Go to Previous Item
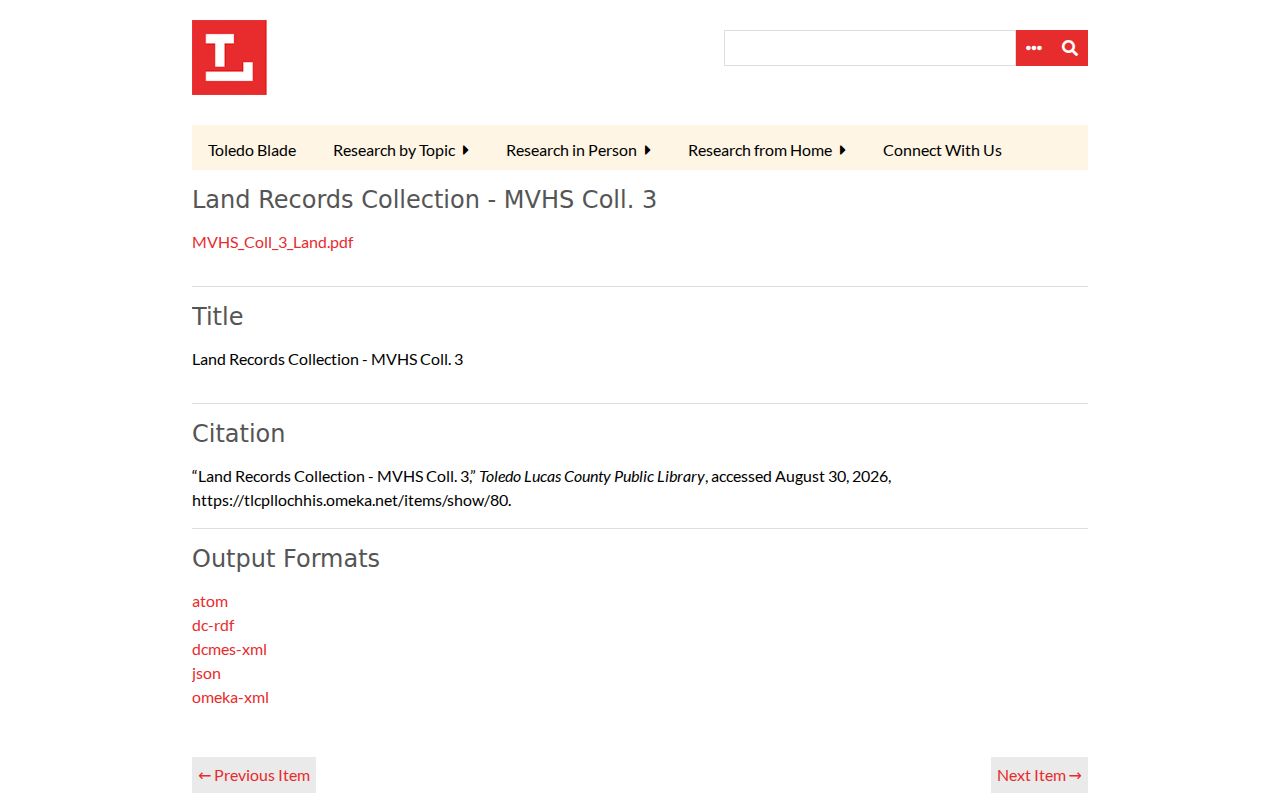This screenshot has width=1280, height=800. pyautogui.click(x=254, y=775)
